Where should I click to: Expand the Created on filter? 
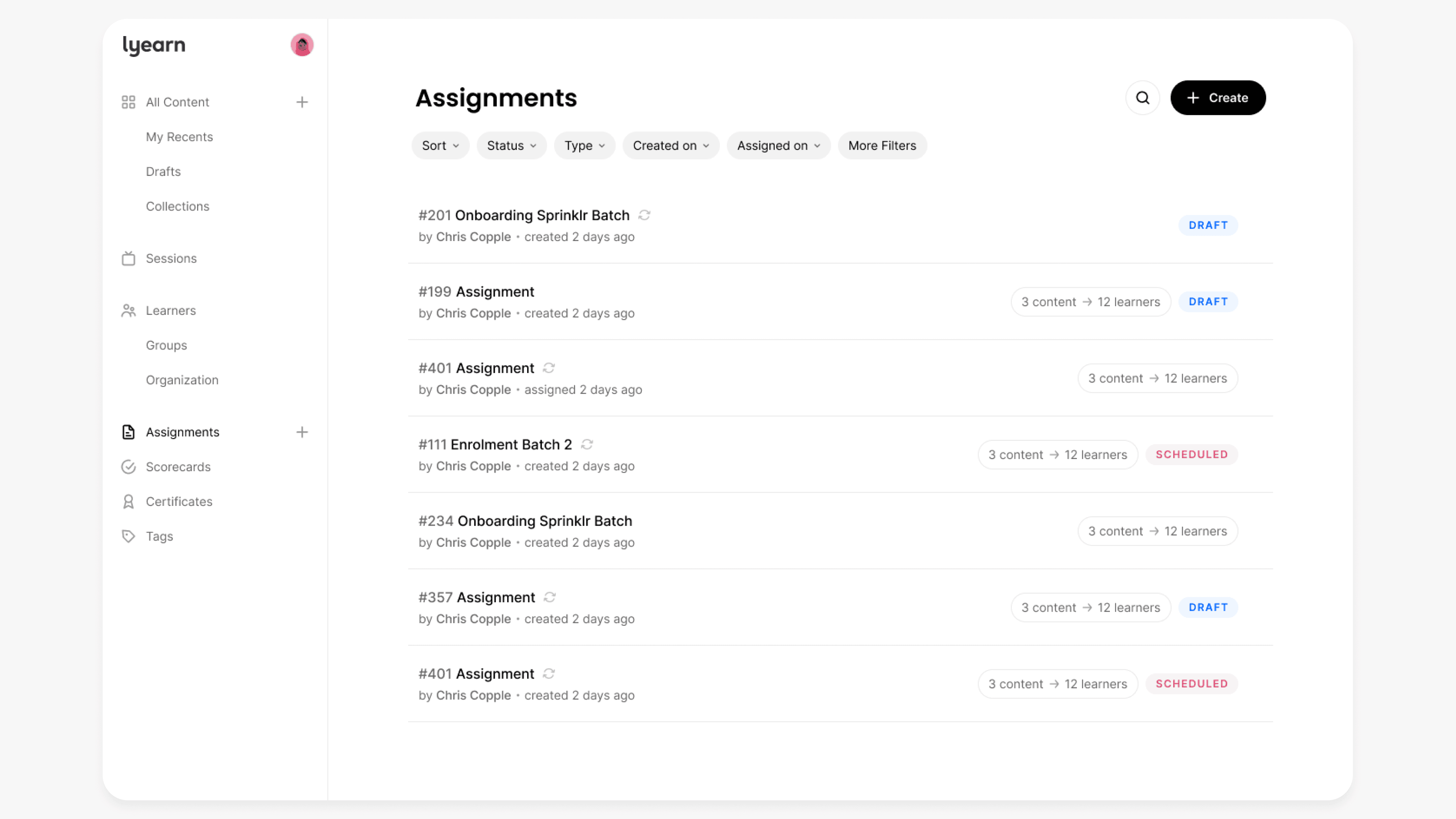(x=670, y=146)
